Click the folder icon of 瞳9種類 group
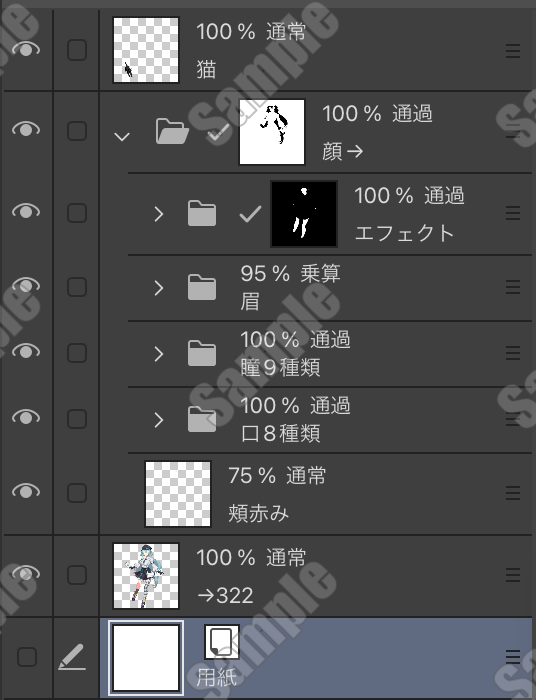 202,353
